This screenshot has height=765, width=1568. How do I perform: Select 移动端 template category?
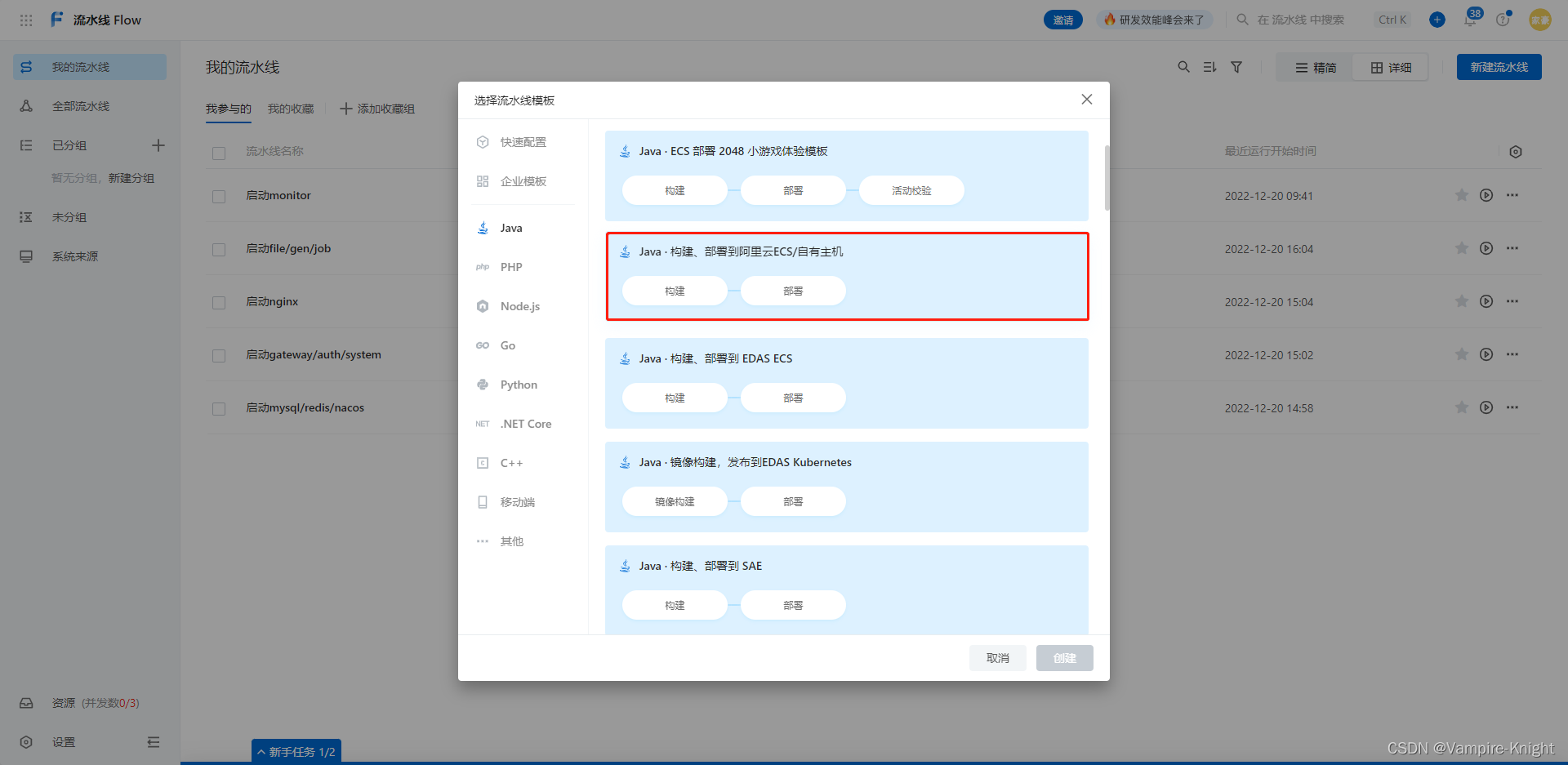pyautogui.click(x=523, y=502)
